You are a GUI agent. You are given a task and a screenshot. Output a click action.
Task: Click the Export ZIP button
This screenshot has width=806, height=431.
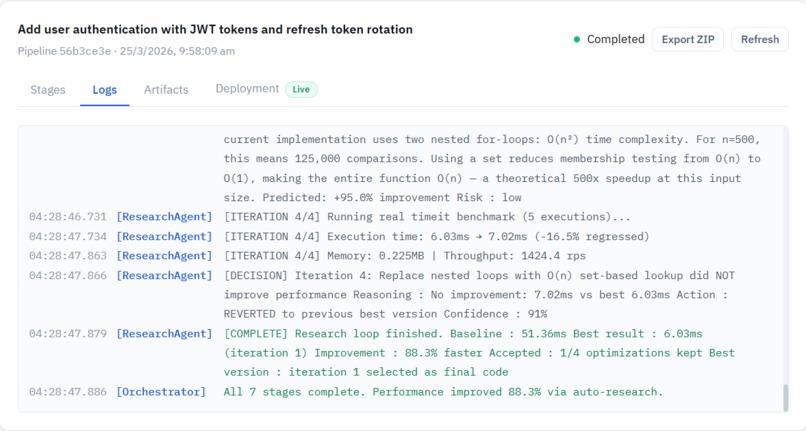pos(688,40)
